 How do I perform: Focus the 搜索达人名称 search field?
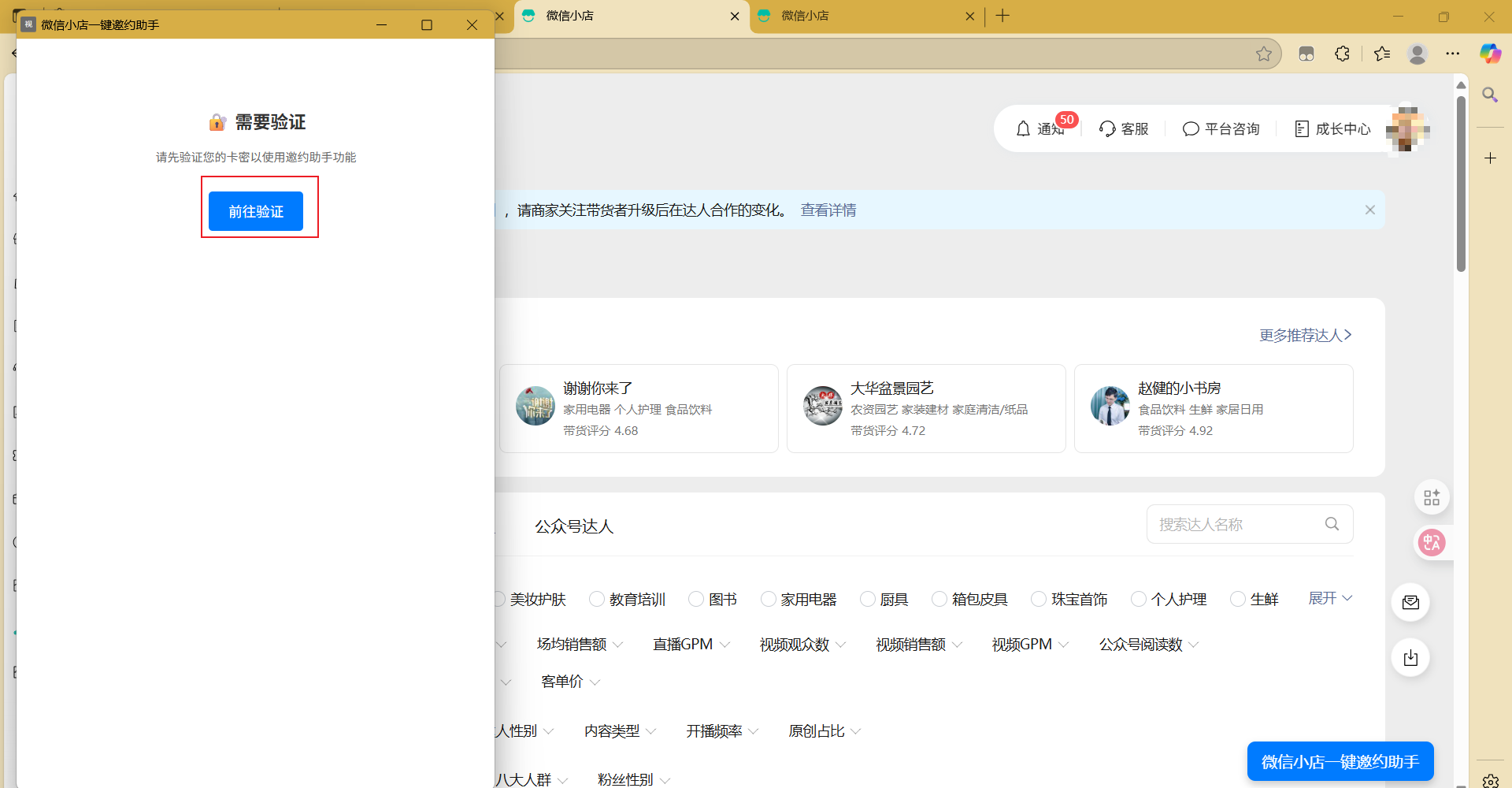tap(1250, 524)
